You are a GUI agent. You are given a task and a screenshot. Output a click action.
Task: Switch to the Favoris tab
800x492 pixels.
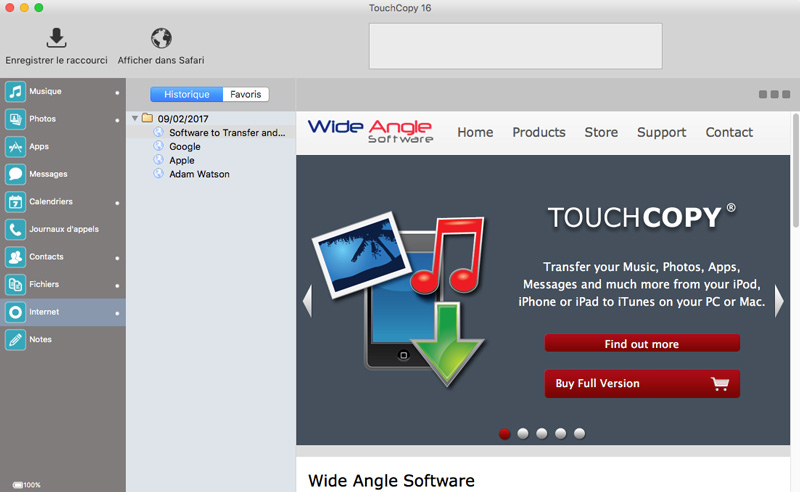245,94
